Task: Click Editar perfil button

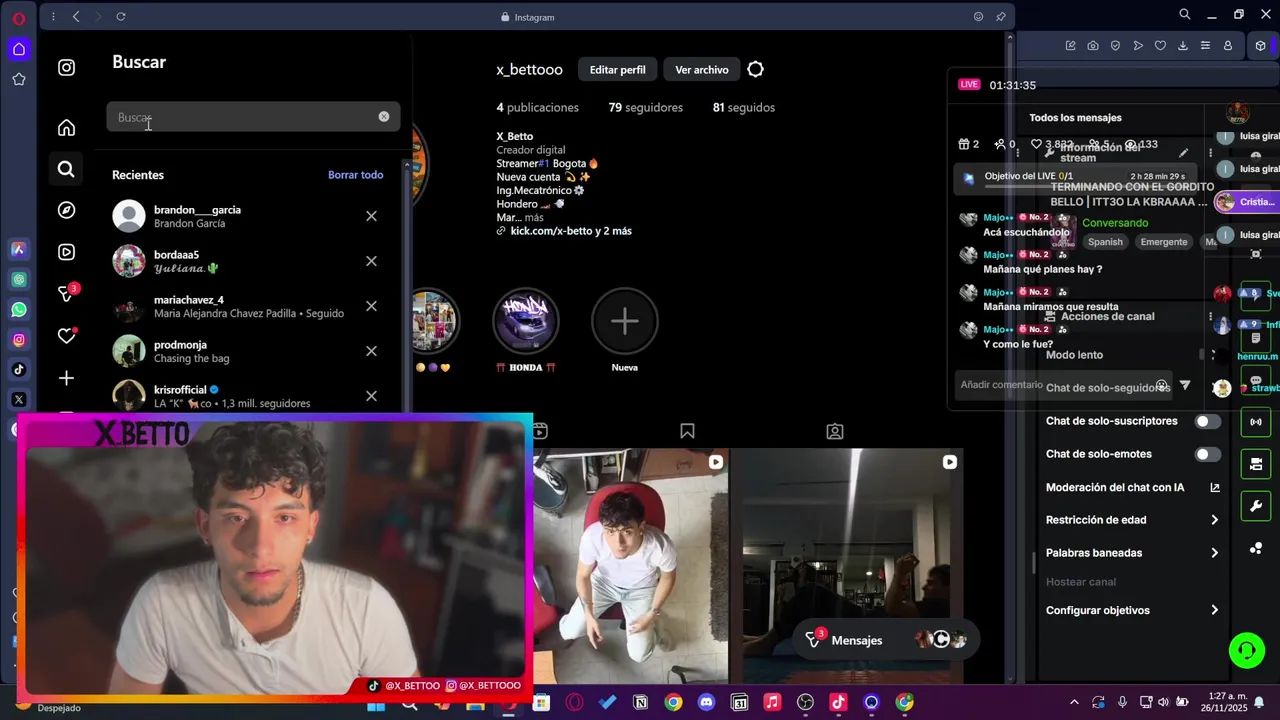Action: pyautogui.click(x=617, y=69)
